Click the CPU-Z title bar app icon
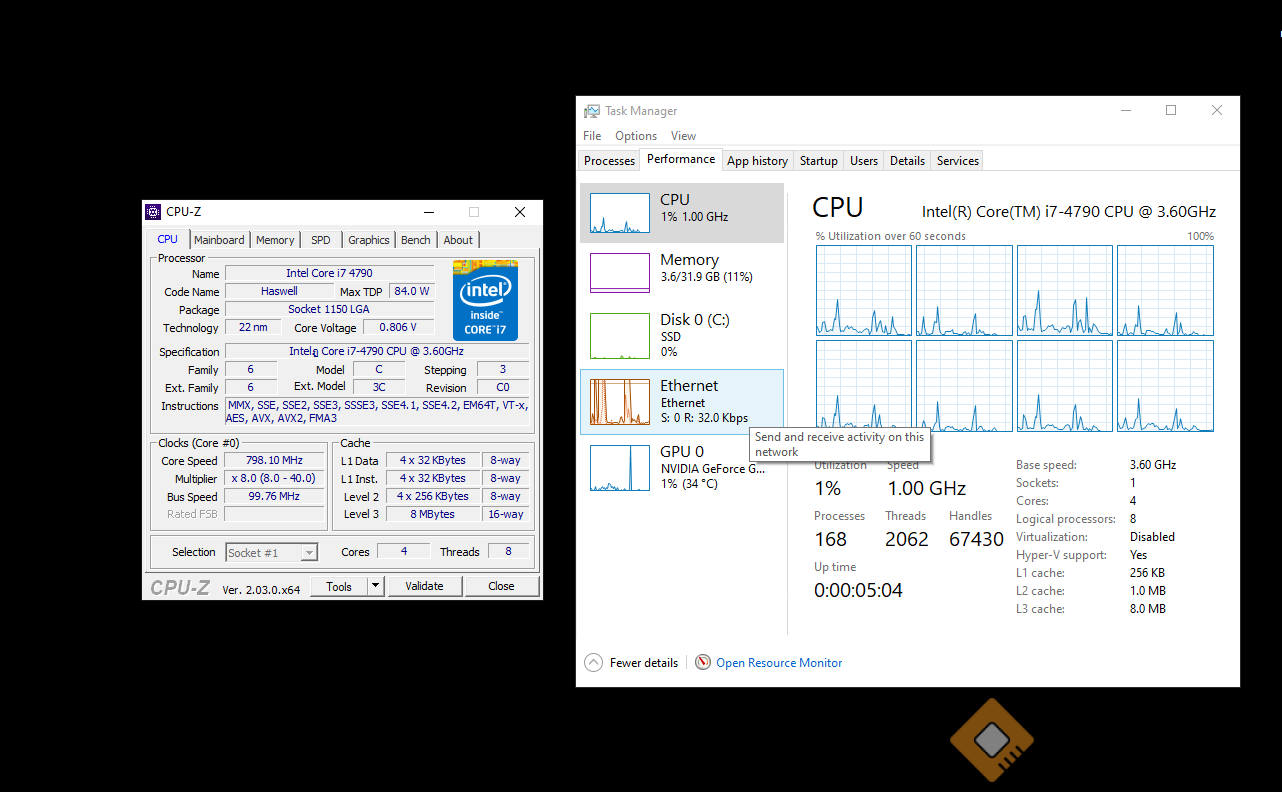 (x=153, y=212)
